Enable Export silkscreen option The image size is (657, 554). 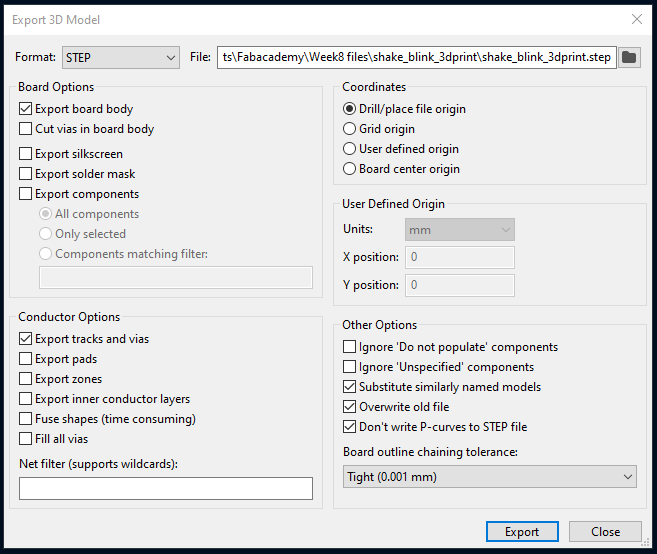[26, 154]
